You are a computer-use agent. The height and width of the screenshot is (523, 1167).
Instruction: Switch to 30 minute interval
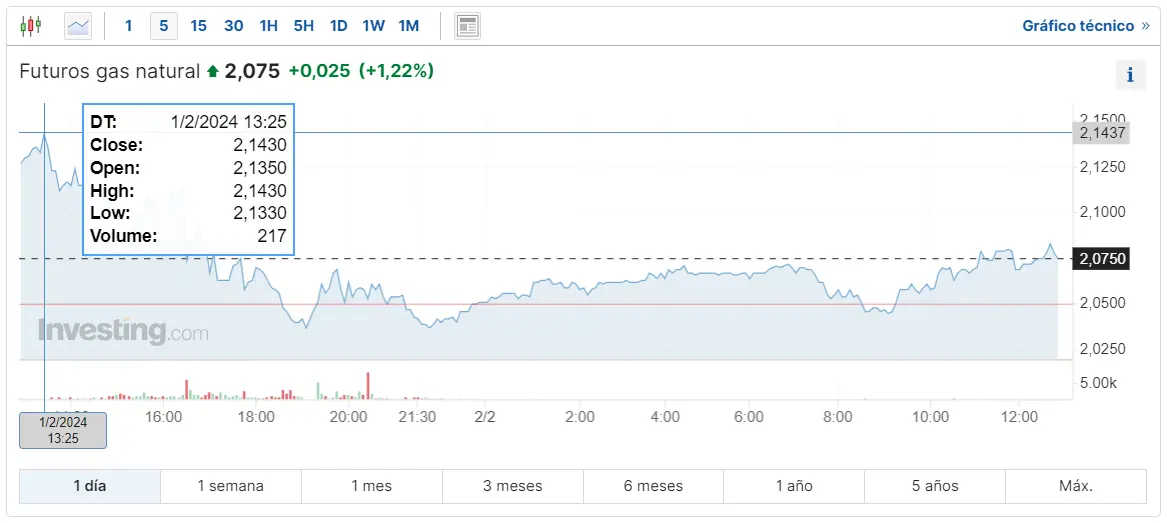point(233,26)
